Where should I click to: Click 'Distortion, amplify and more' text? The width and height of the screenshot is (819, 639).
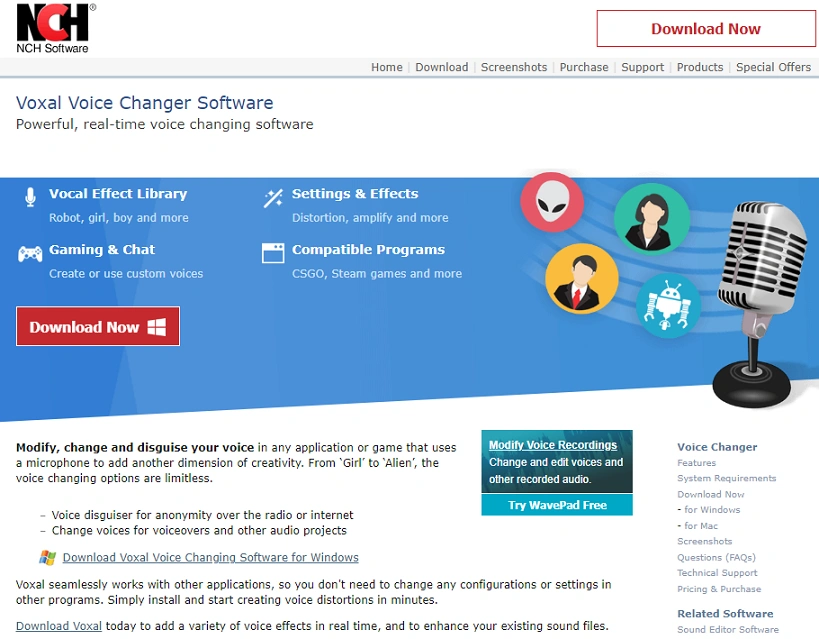(370, 218)
